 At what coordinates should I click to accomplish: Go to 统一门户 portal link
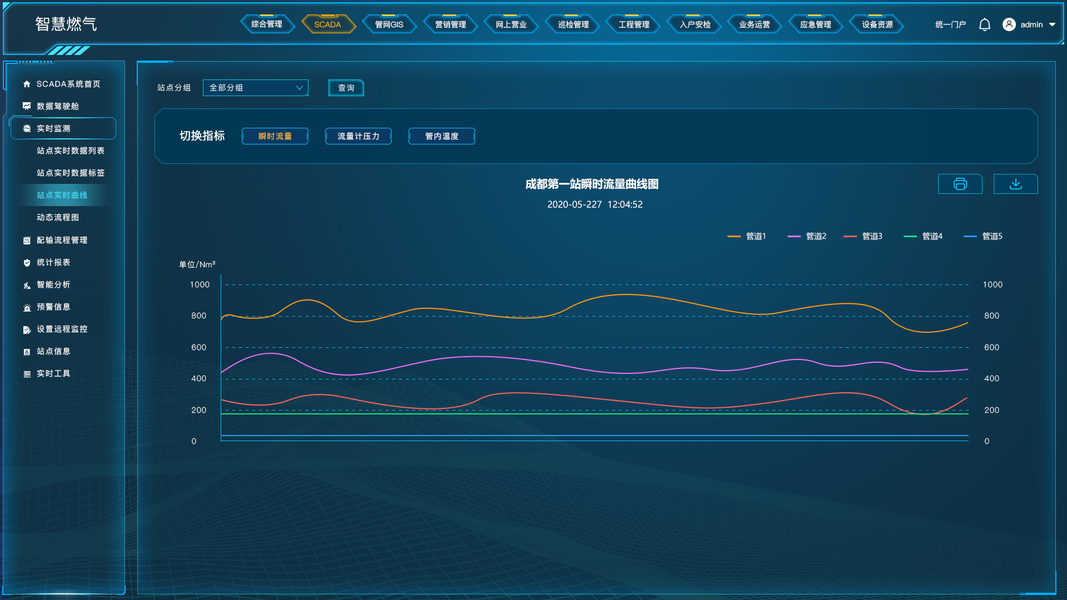[950, 24]
